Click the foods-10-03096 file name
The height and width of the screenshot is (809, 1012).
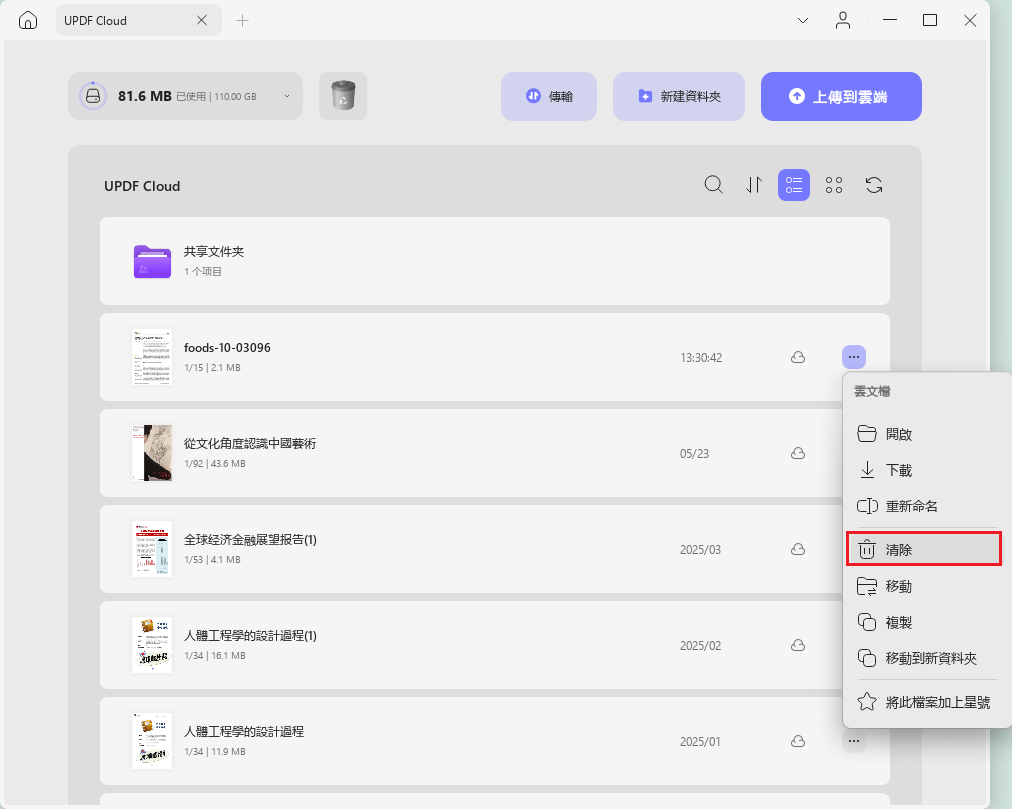coord(227,347)
